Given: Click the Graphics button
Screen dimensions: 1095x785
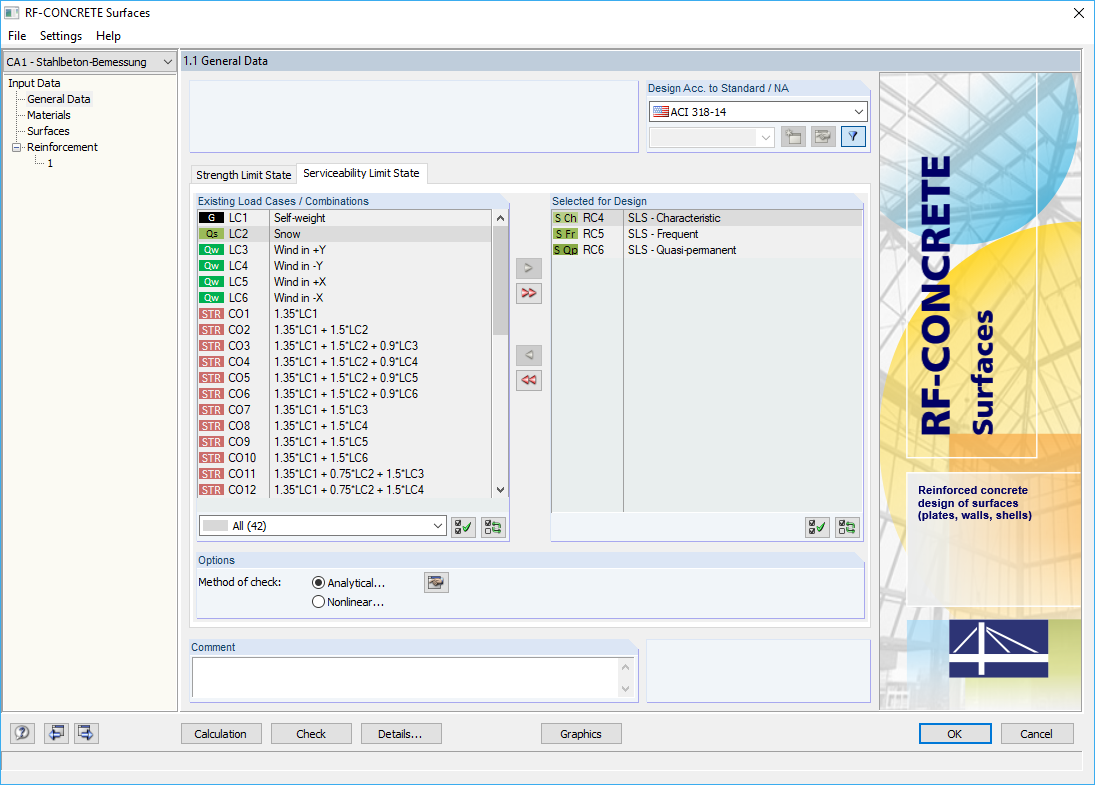Looking at the screenshot, I should point(581,734).
